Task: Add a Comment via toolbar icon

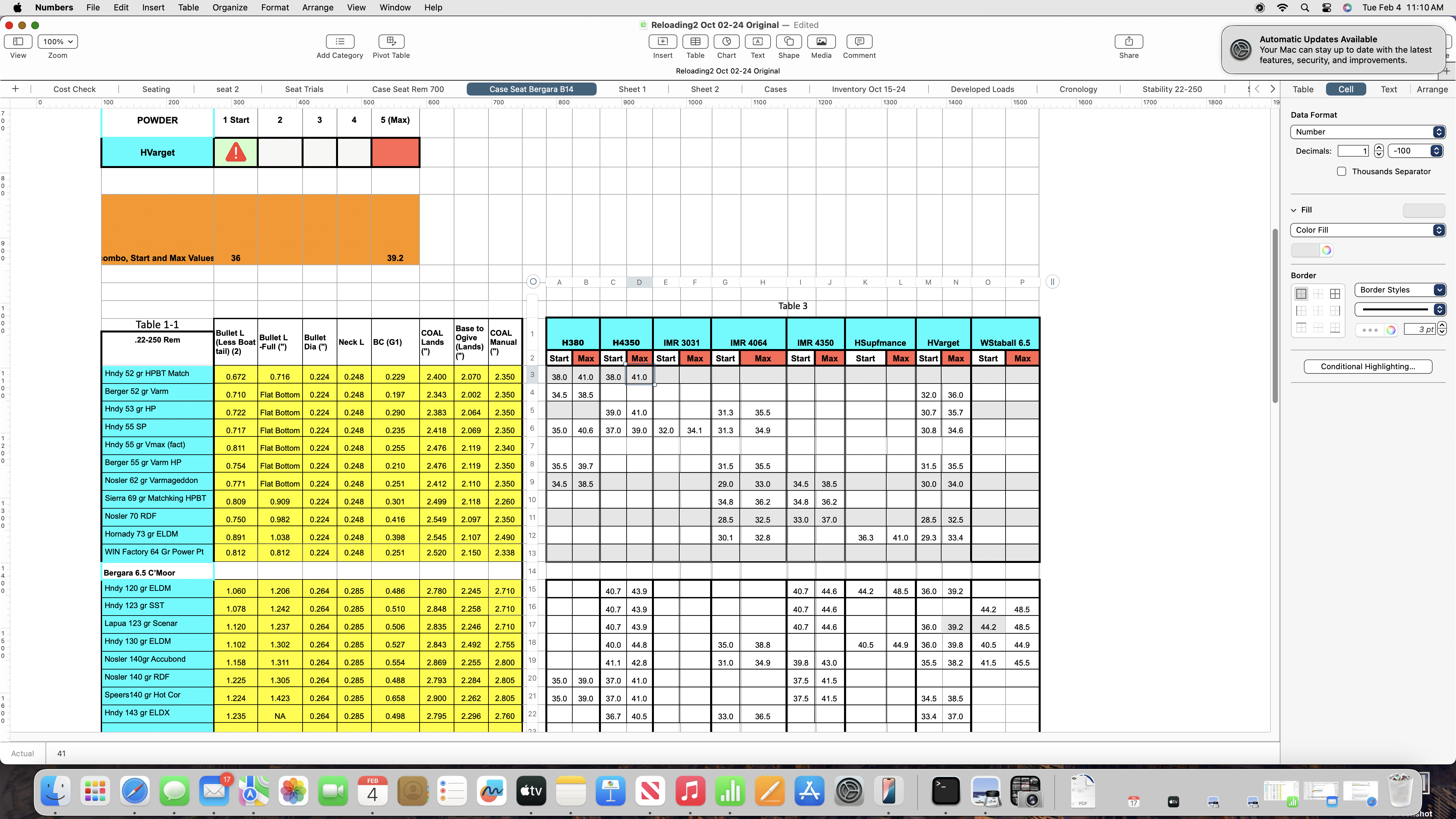Action: coord(859,41)
